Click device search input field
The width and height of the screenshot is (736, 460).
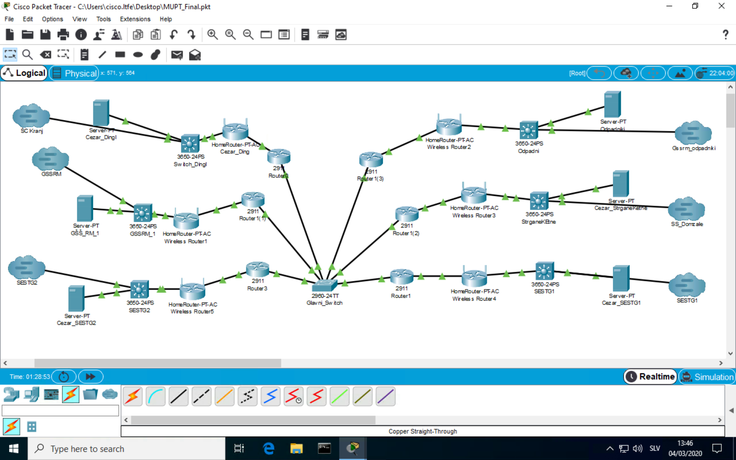(61, 410)
